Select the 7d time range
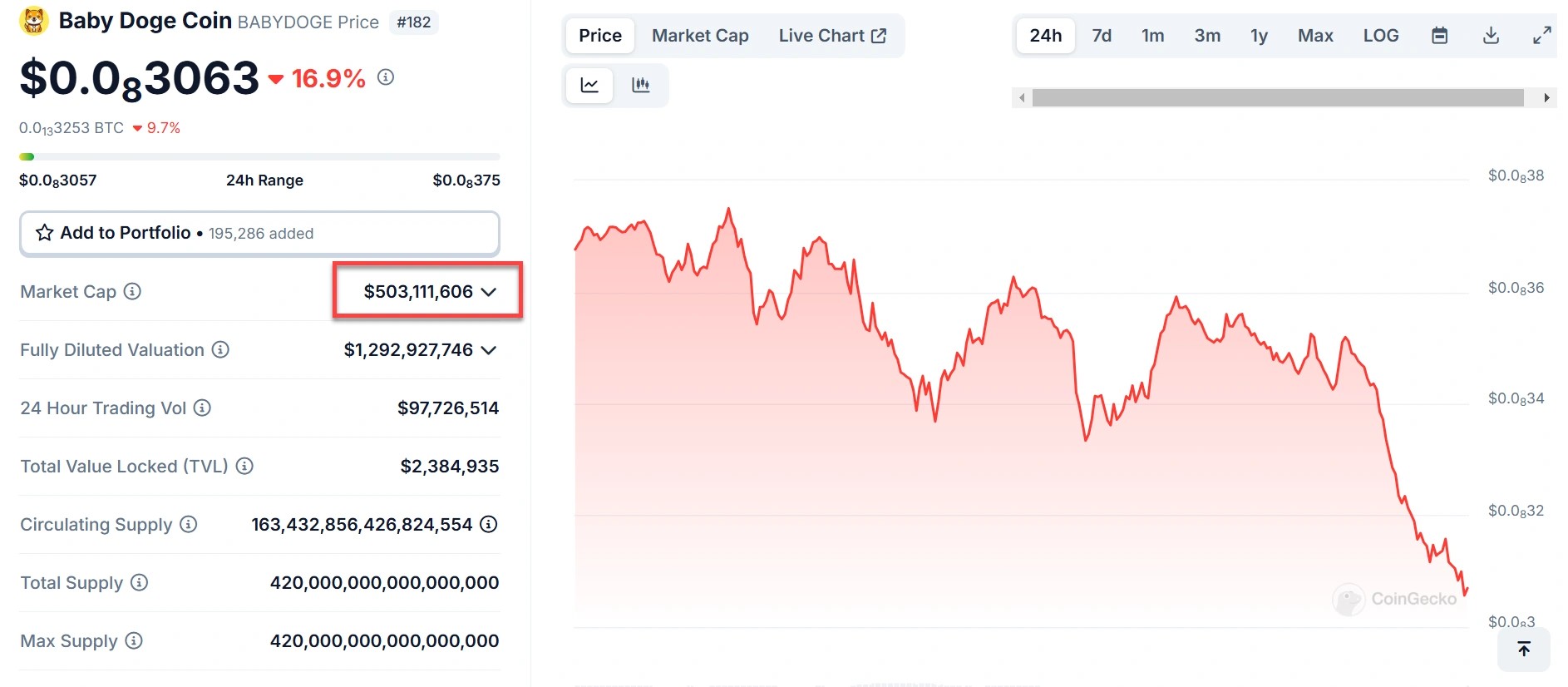 [x=1102, y=36]
